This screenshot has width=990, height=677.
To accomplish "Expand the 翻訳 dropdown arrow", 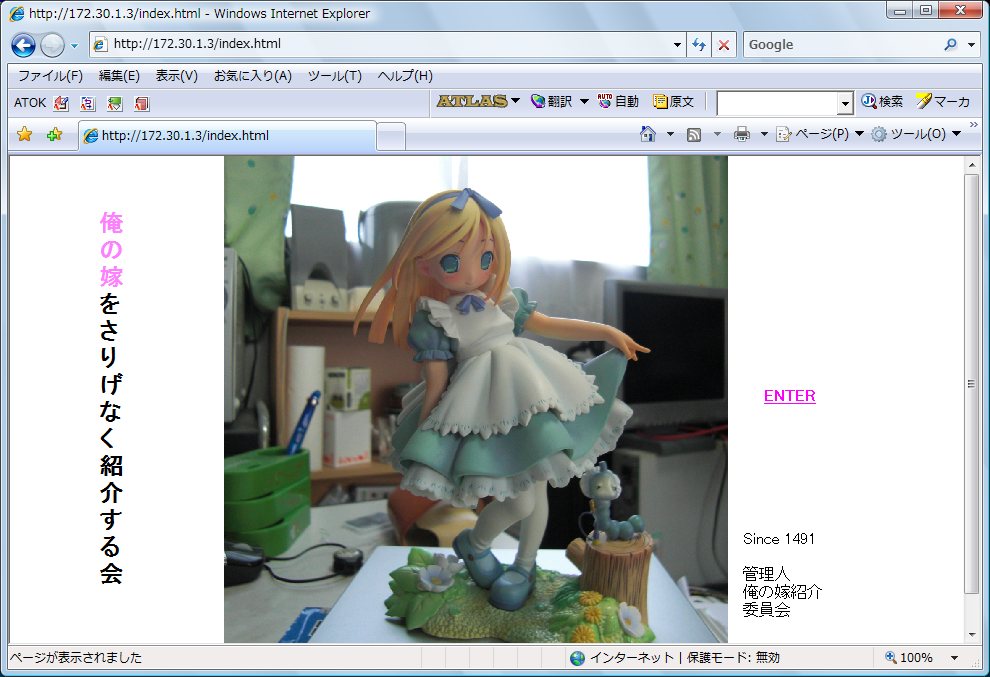I will pyautogui.click(x=584, y=101).
